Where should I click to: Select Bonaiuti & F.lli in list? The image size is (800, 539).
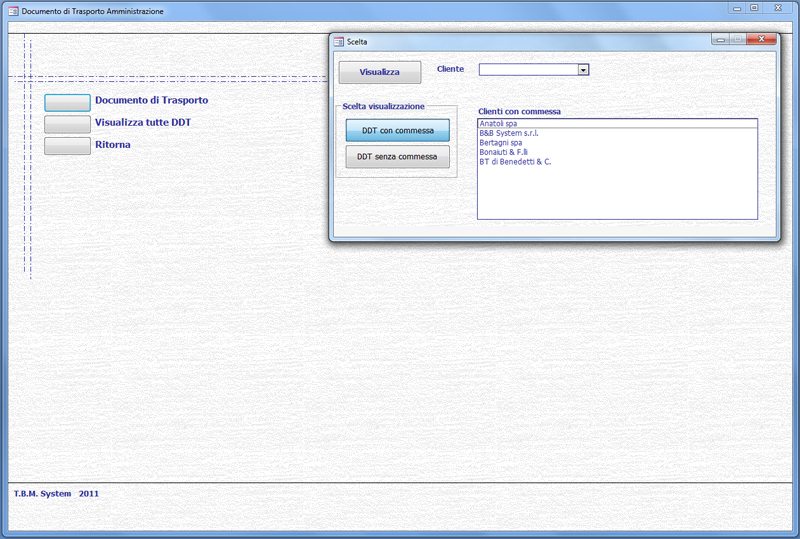[617, 152]
